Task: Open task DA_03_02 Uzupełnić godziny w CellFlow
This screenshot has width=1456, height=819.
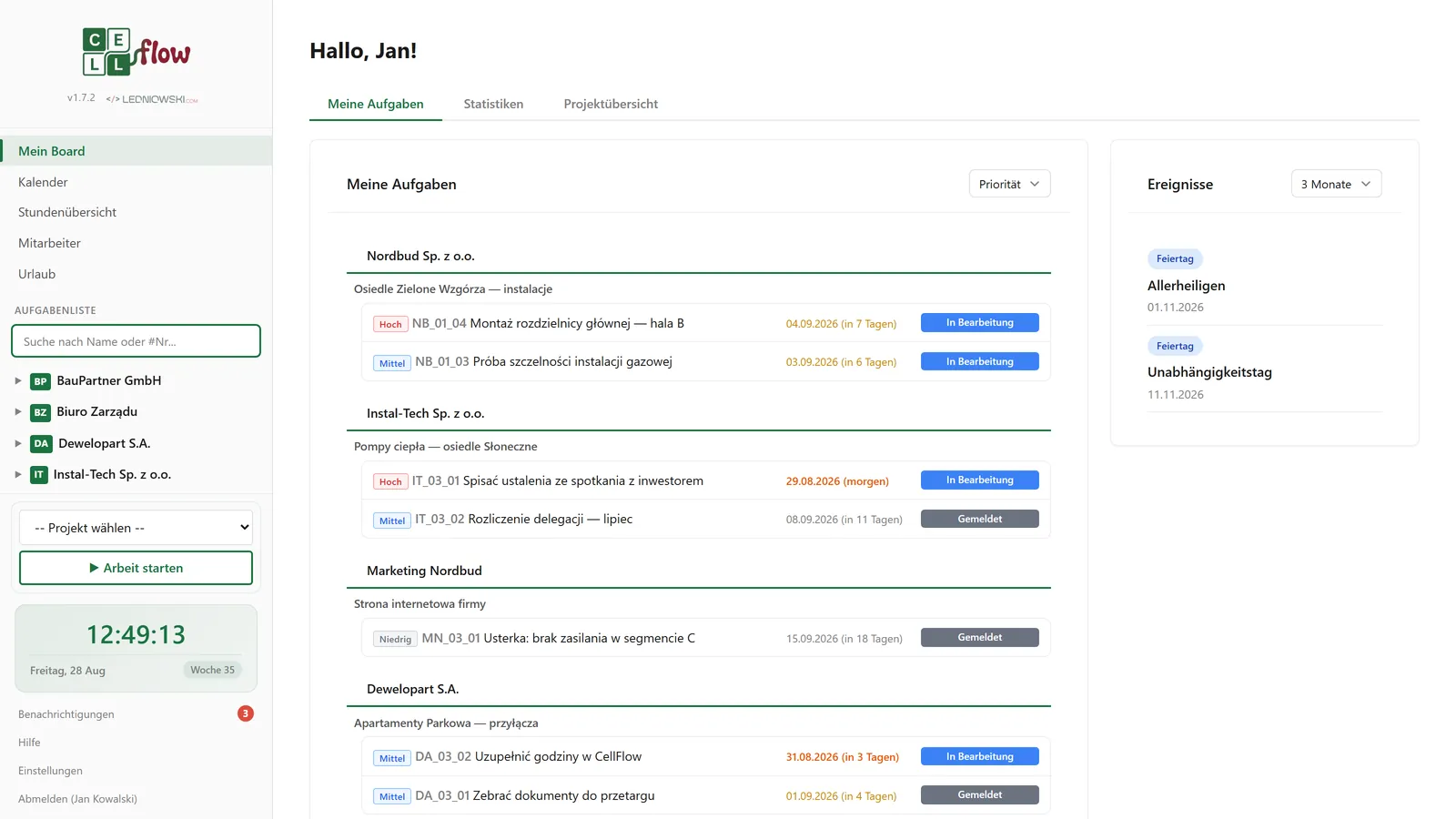Action: 528,757
